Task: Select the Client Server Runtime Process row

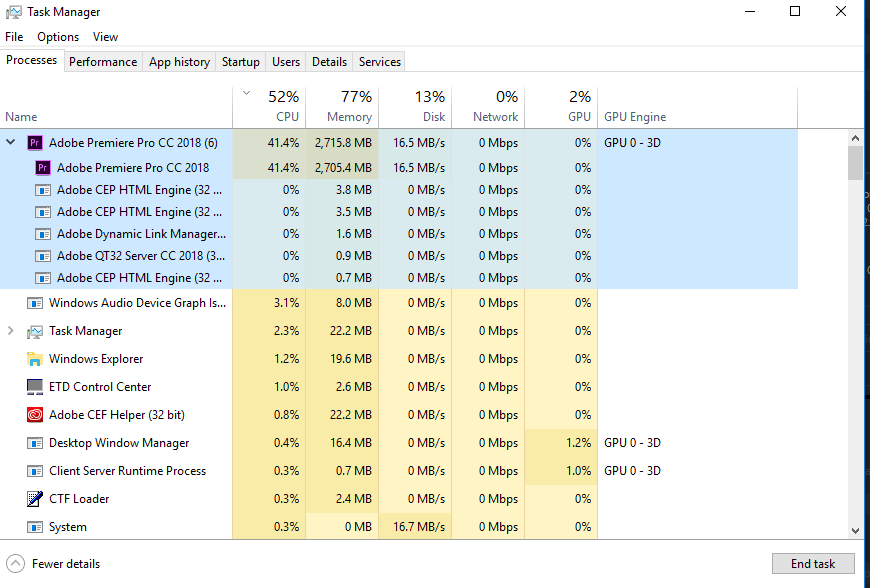Action: click(x=127, y=471)
